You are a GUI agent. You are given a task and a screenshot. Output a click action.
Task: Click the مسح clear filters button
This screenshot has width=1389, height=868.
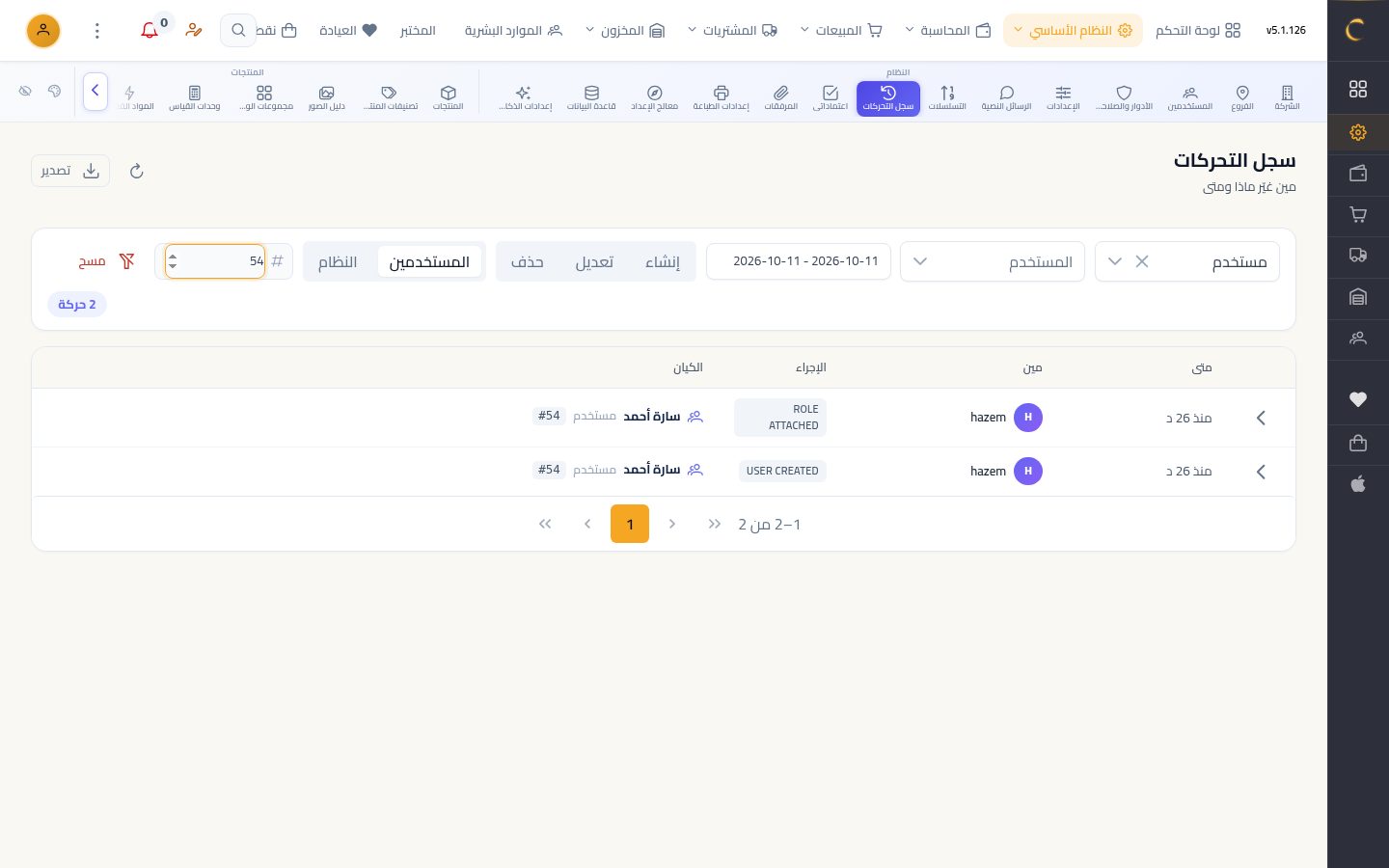pyautogui.click(x=106, y=261)
